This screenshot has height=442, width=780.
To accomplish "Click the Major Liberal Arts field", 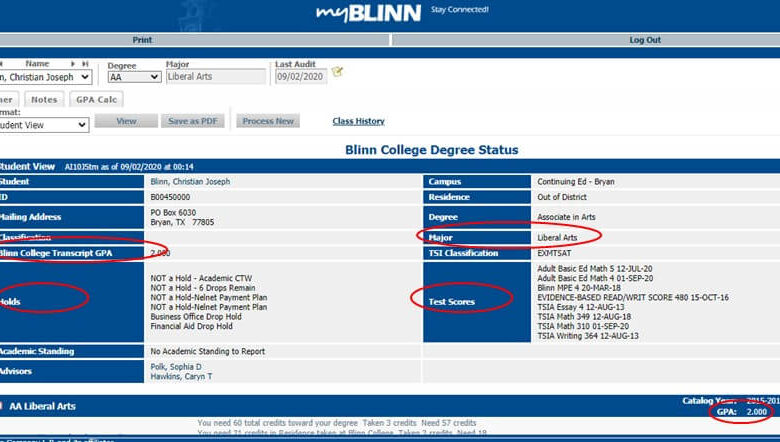I will click(x=216, y=77).
